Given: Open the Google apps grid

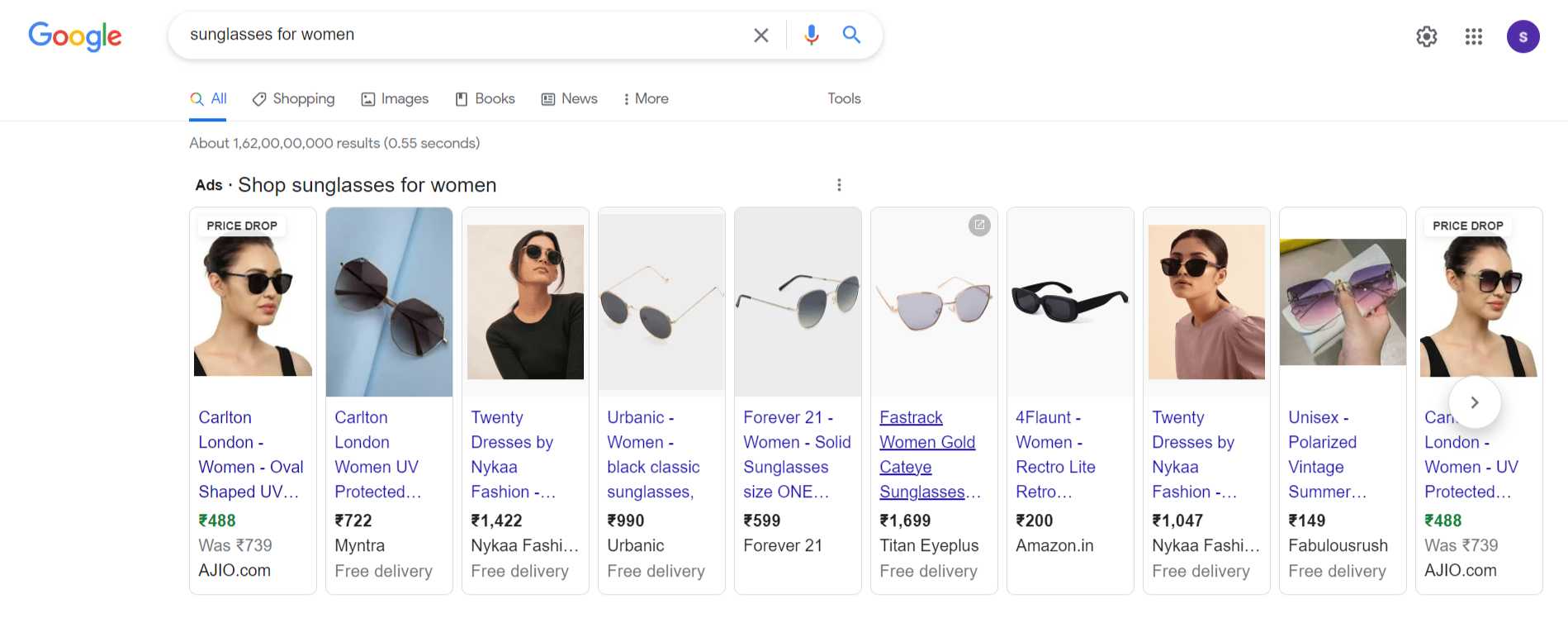Looking at the screenshot, I should (1474, 36).
